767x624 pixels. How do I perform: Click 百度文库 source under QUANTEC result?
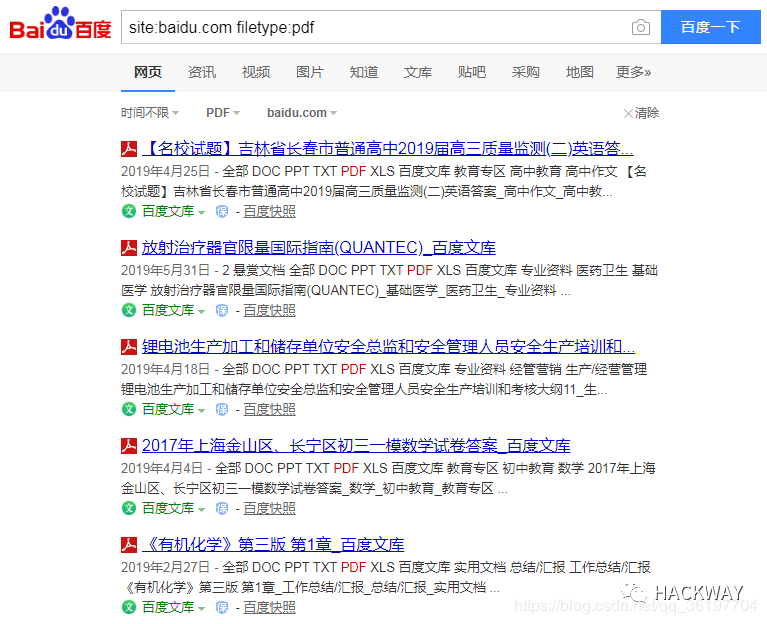pos(168,310)
